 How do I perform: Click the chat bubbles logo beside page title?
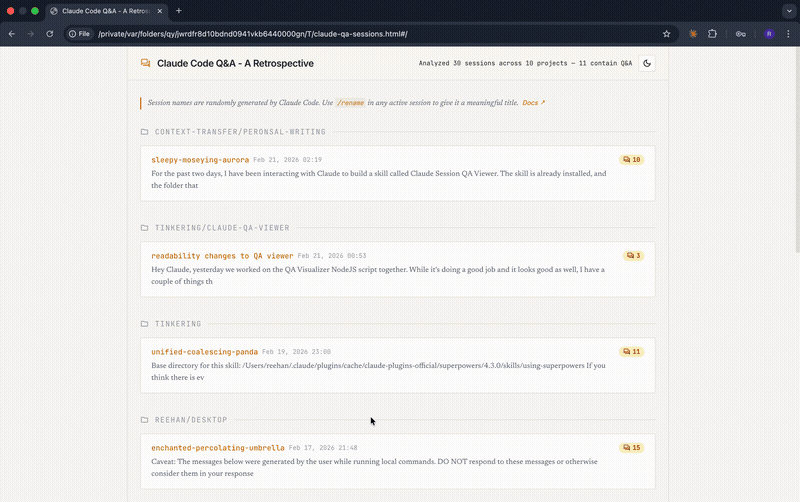pyautogui.click(x=146, y=63)
